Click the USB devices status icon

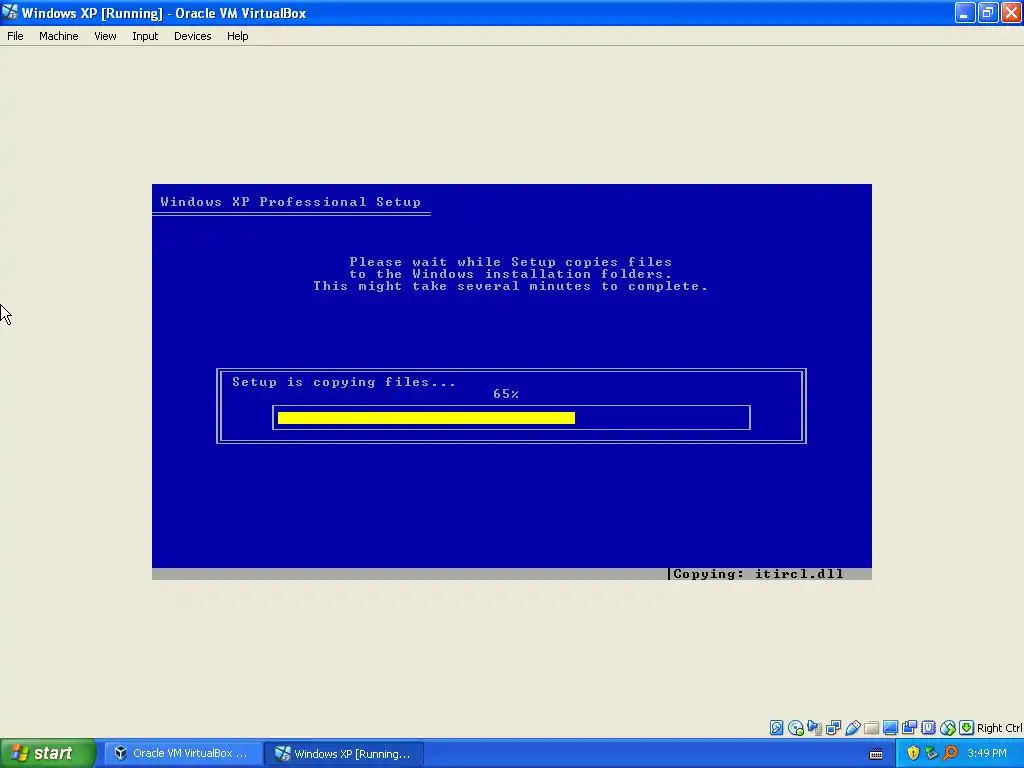click(x=852, y=728)
